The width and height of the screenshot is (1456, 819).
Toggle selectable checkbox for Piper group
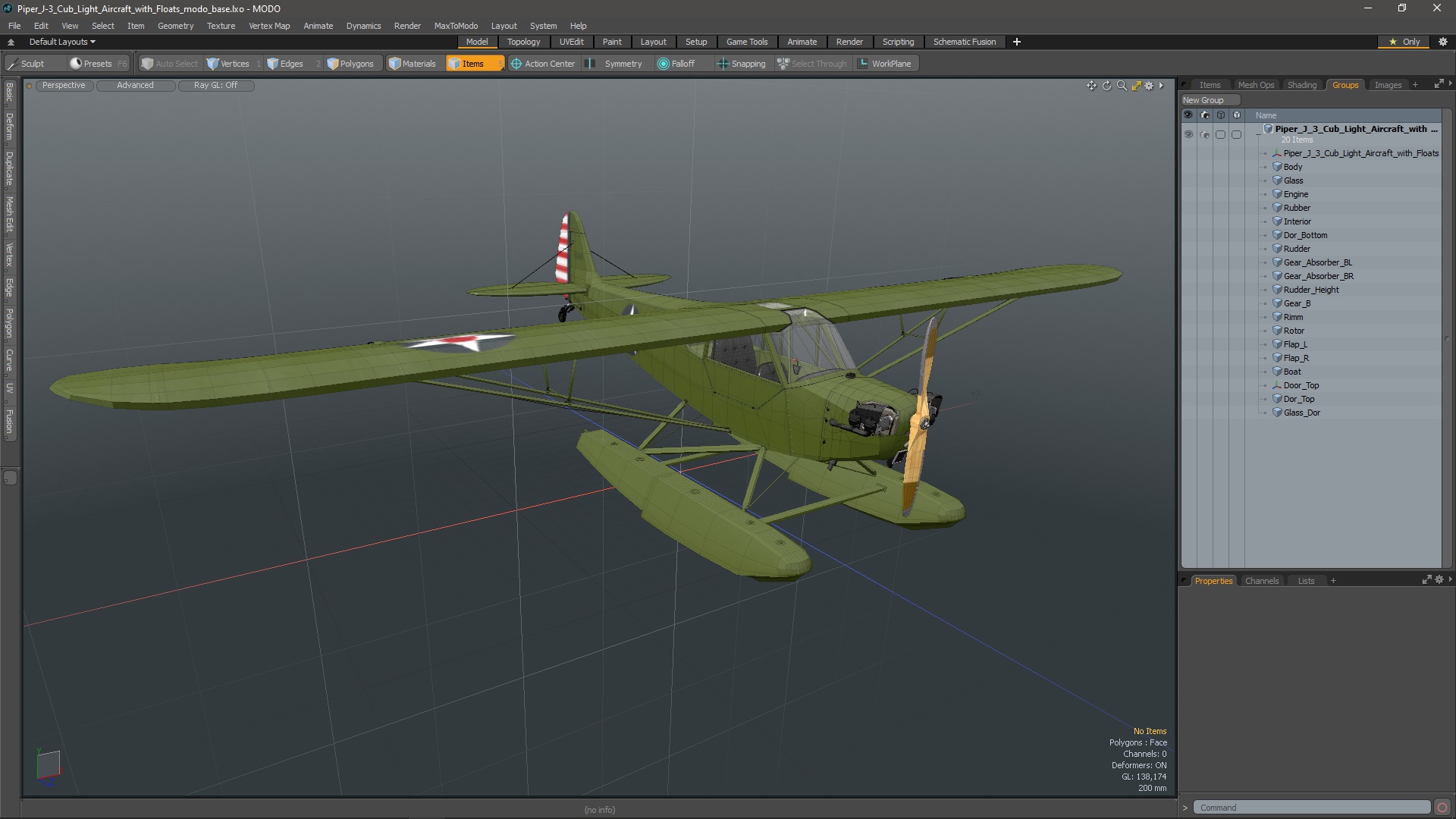coord(1220,134)
